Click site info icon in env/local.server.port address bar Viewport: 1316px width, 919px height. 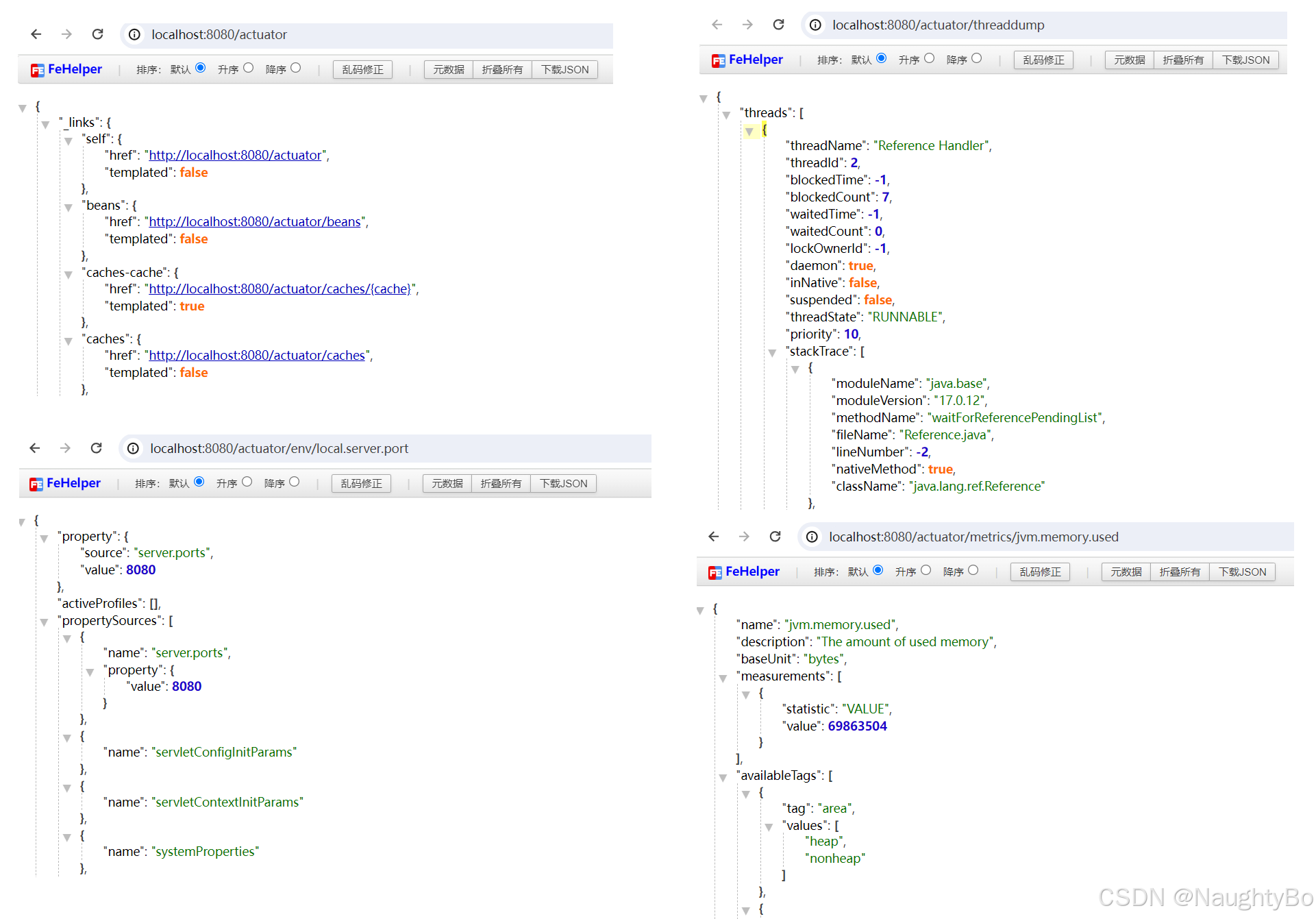133,448
